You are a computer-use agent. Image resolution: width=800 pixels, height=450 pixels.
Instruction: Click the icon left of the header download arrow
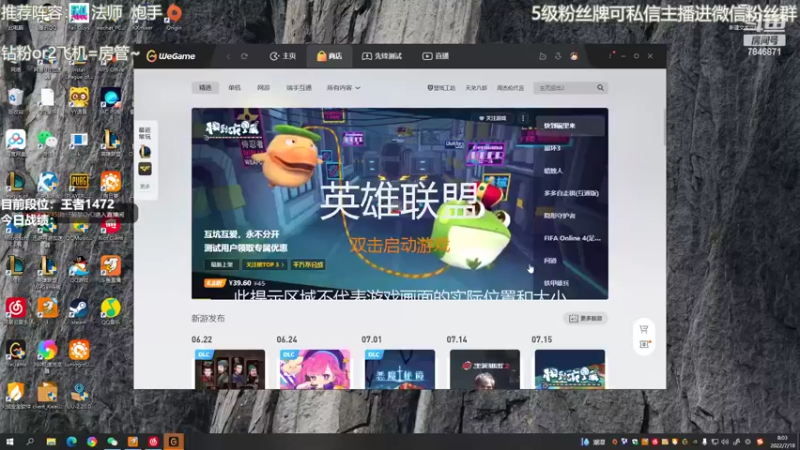[x=543, y=56]
